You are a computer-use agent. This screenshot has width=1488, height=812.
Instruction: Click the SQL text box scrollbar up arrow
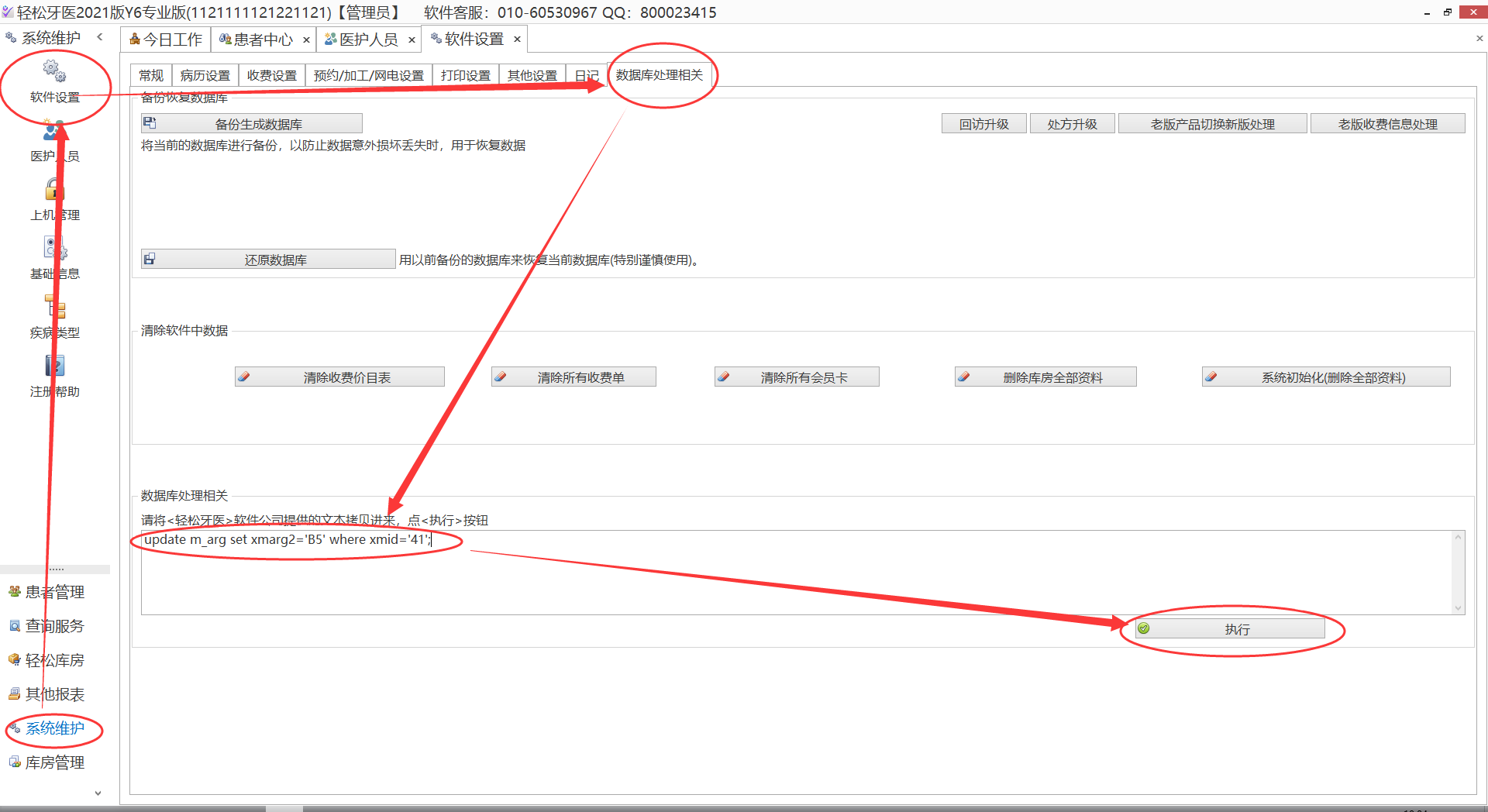(1459, 537)
